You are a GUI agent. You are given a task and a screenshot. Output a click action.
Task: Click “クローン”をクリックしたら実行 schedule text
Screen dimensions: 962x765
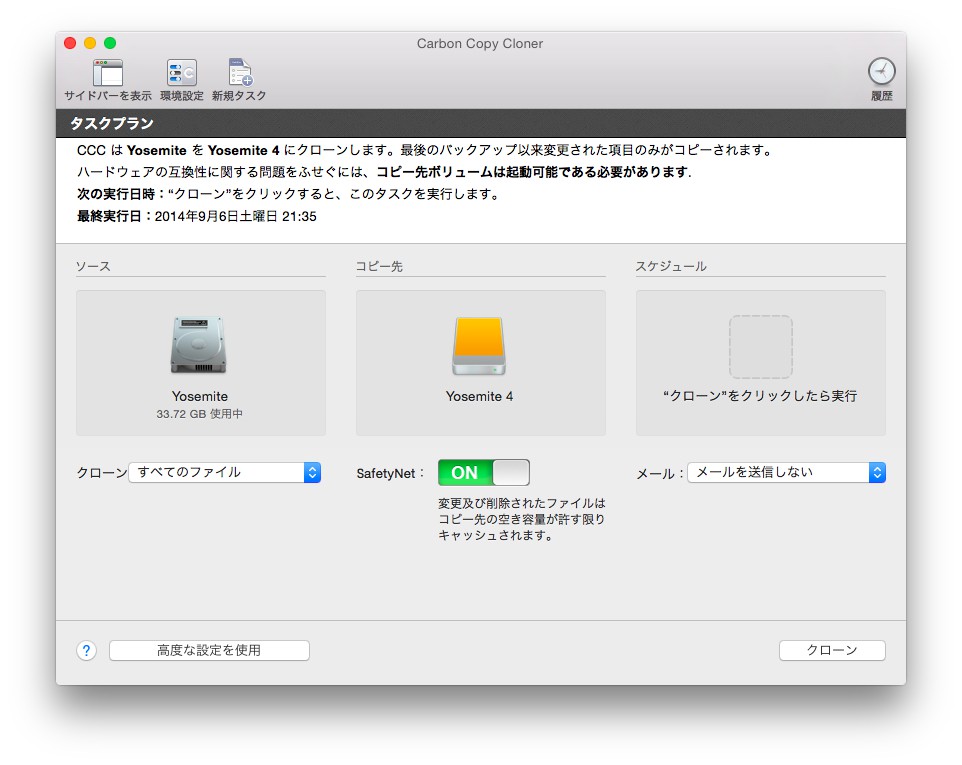[x=760, y=396]
